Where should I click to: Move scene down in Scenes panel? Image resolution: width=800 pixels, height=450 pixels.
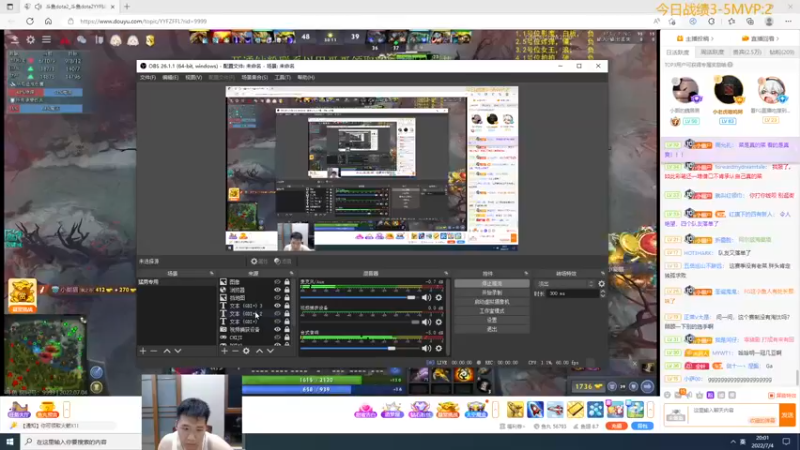point(178,351)
